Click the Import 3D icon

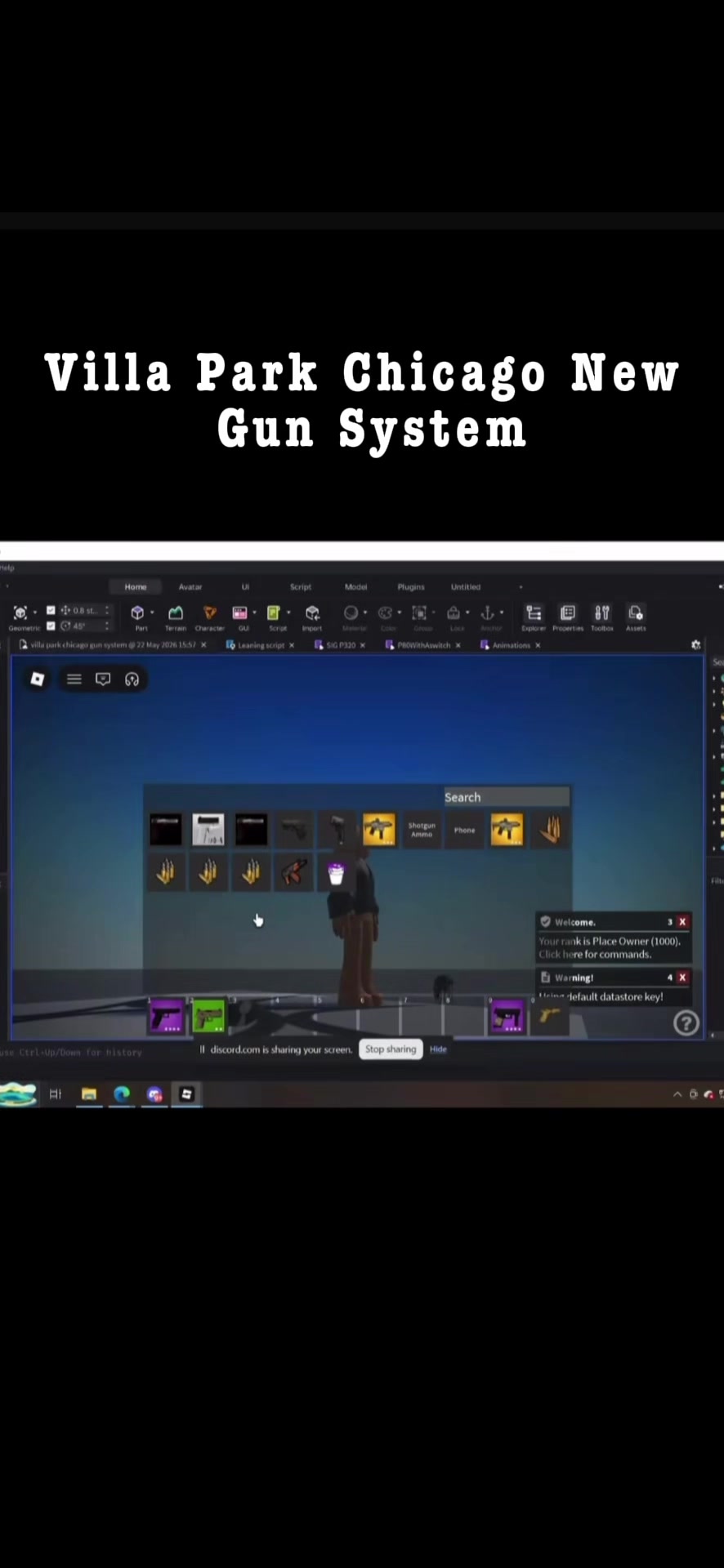312,612
